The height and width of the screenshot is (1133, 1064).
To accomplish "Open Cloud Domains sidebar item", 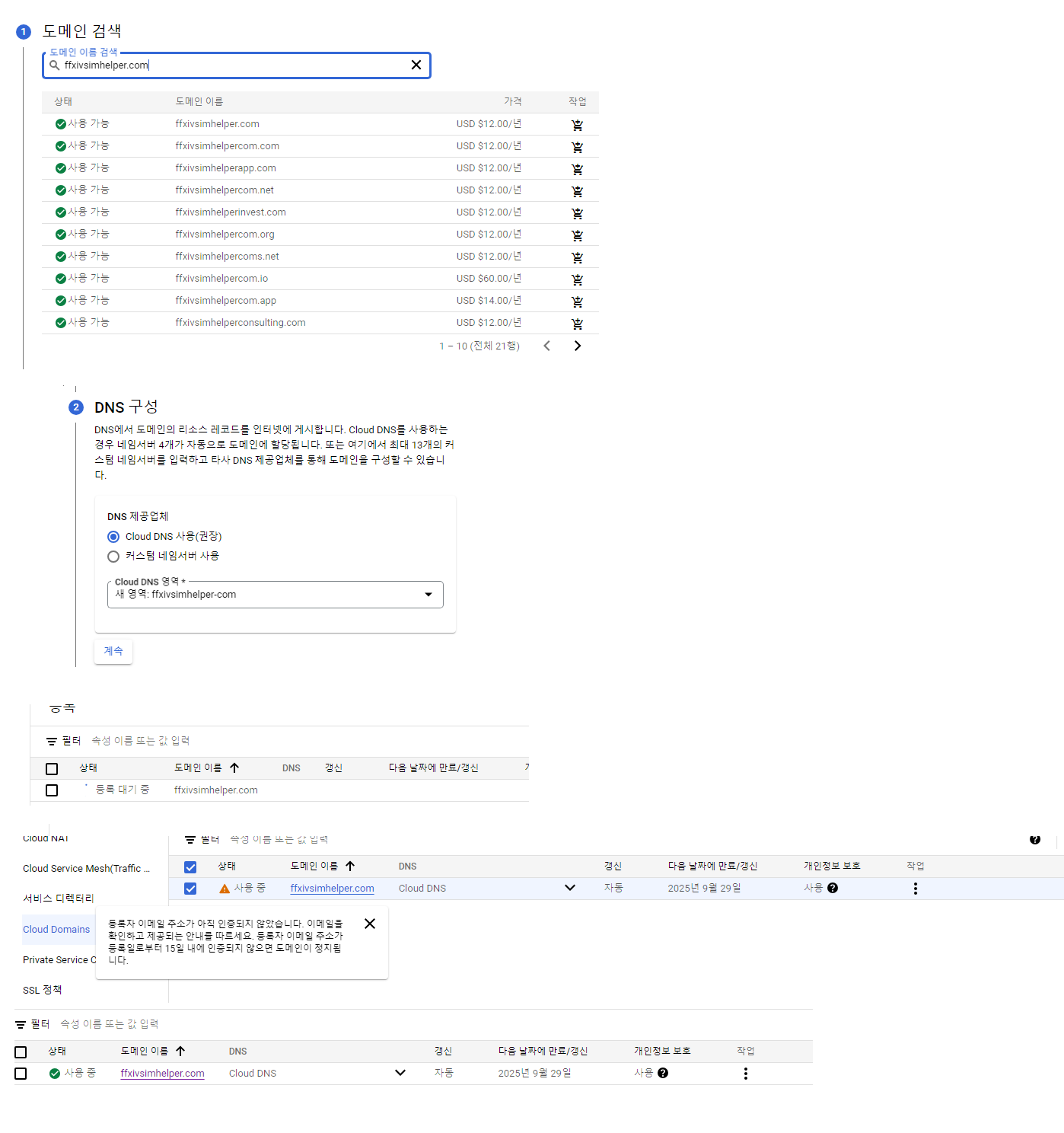I will 56,930.
